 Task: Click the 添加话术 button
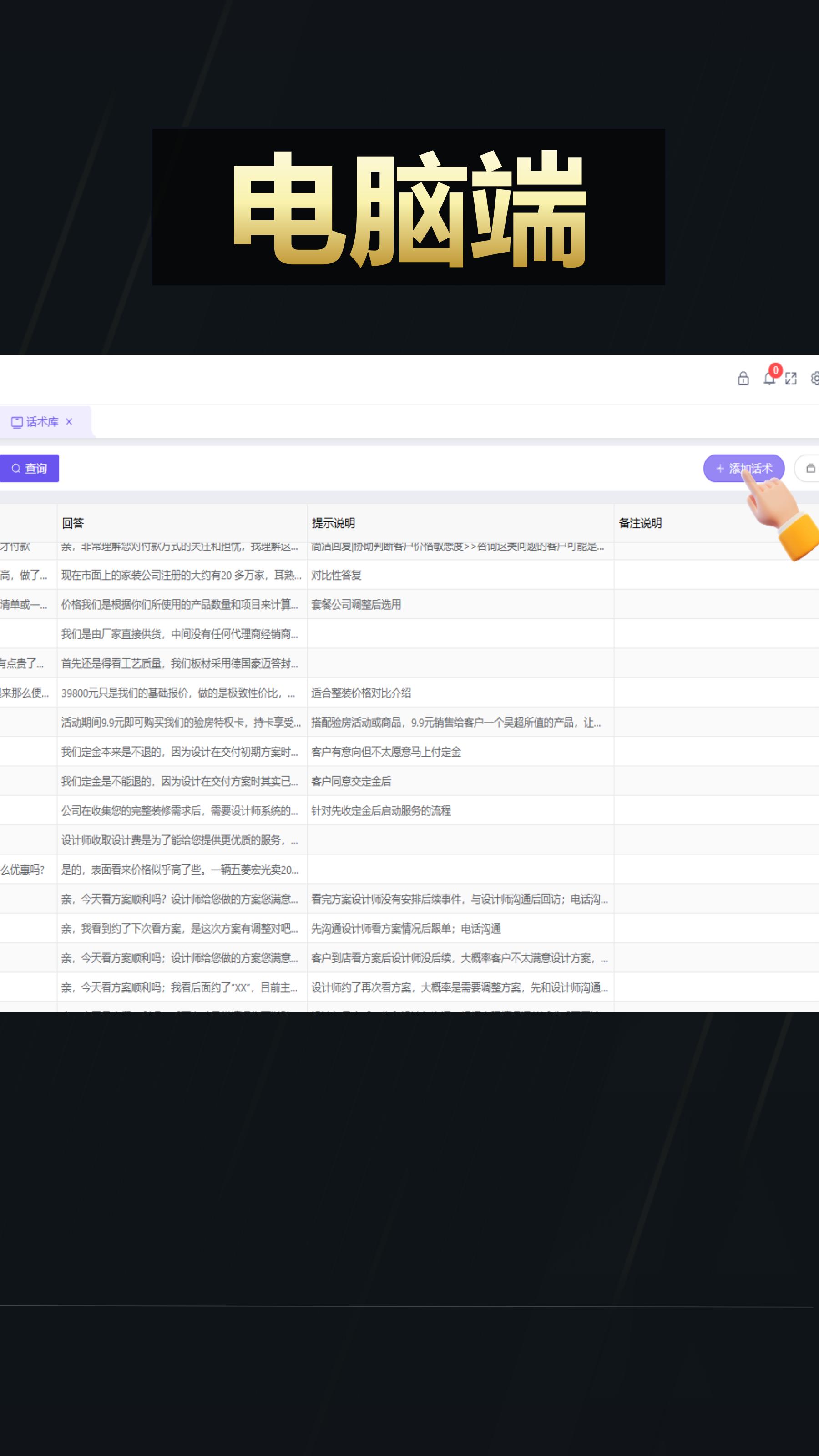744,468
